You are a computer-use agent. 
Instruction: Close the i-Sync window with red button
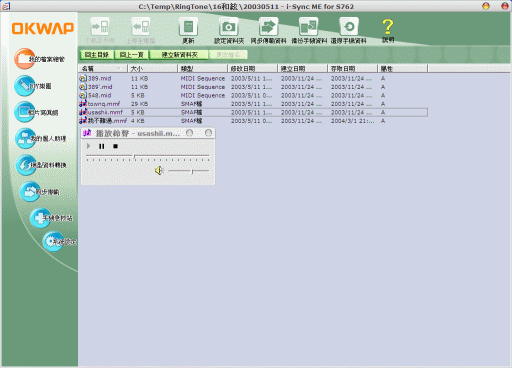[x=505, y=6]
